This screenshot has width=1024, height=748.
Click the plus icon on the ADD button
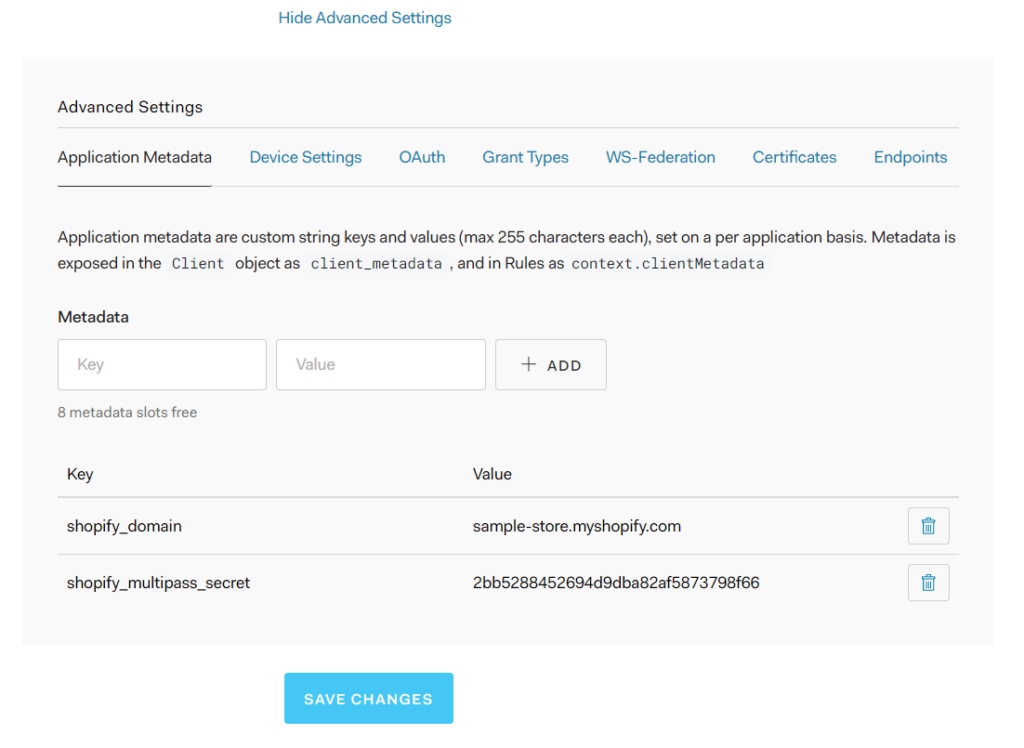(x=528, y=364)
